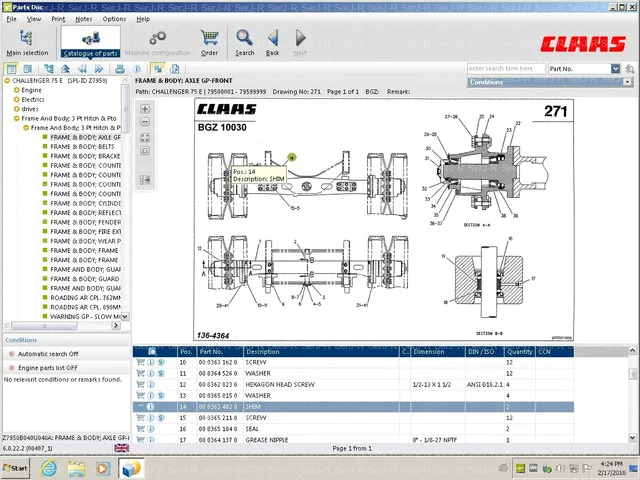640x480 pixels.
Task: Open the View menu
Action: point(34,19)
